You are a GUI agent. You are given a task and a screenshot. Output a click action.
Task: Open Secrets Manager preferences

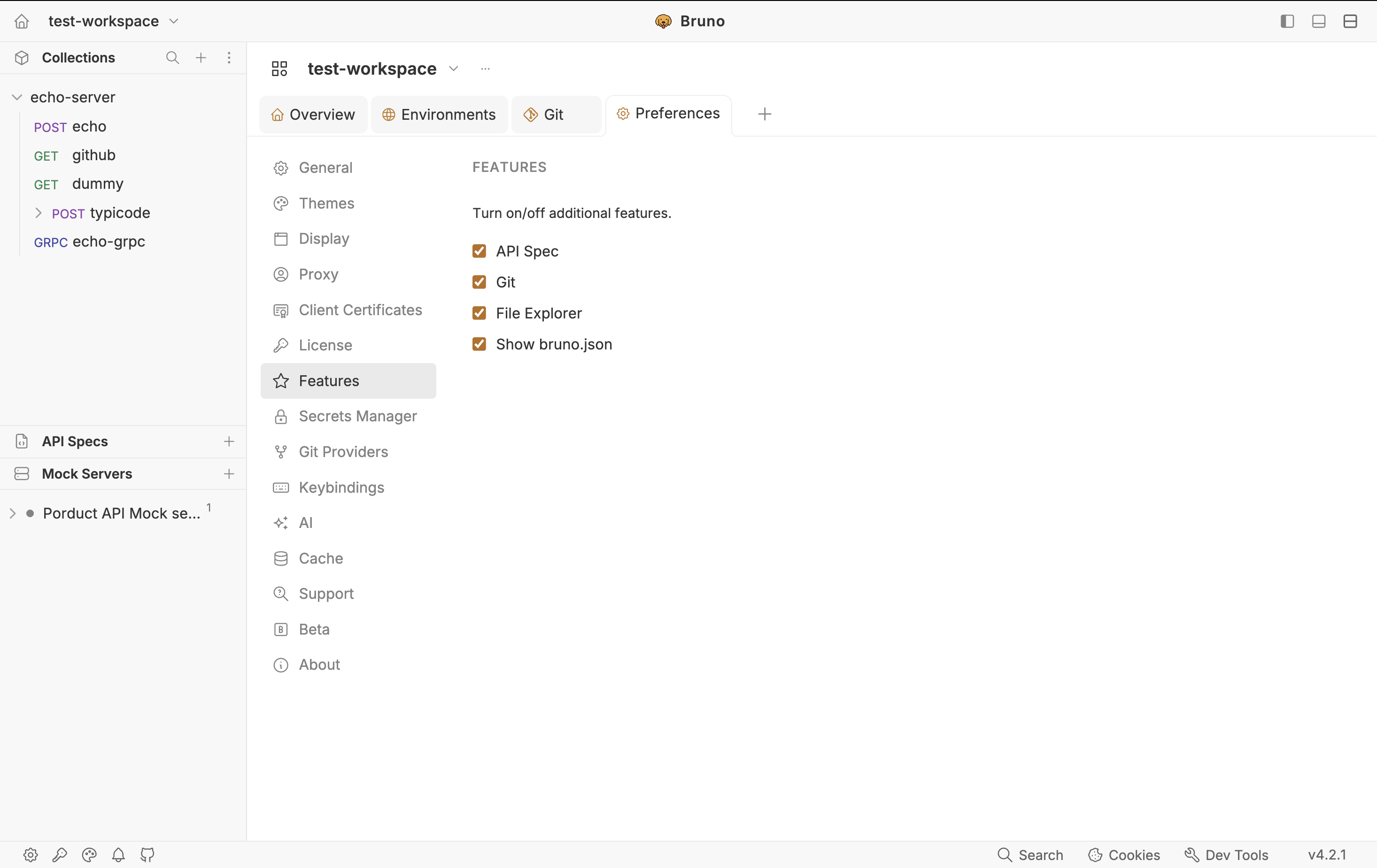pos(348,416)
